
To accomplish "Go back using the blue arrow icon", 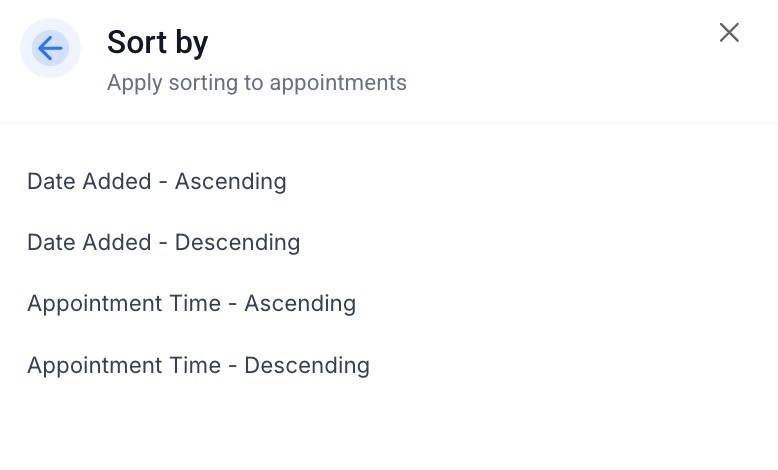I will (50, 47).
